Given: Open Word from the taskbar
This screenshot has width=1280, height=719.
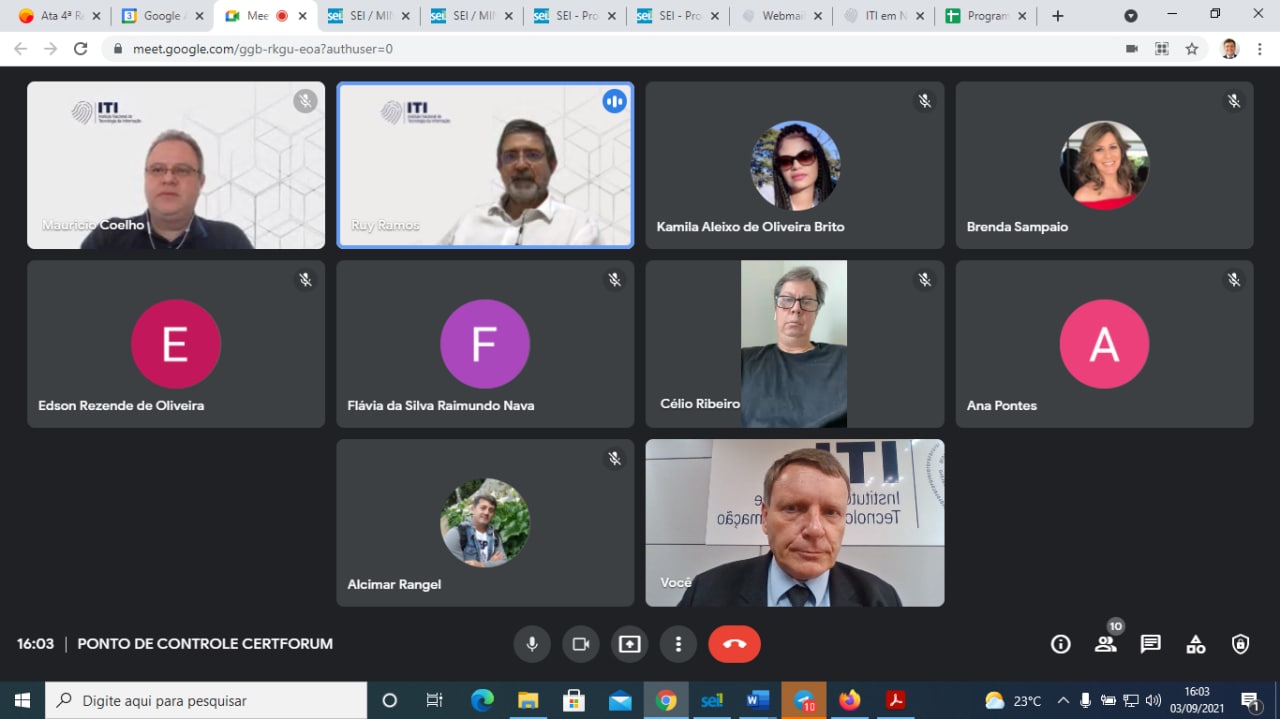Looking at the screenshot, I should (757, 700).
